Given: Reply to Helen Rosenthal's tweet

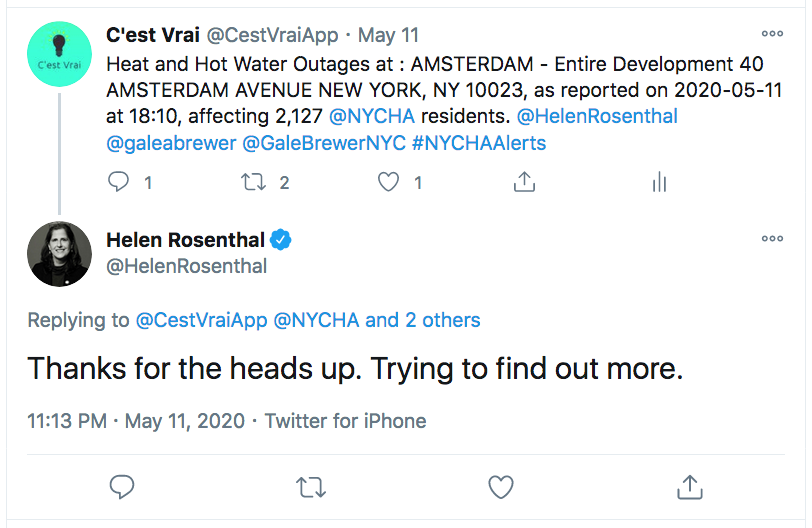Looking at the screenshot, I should point(122,487).
